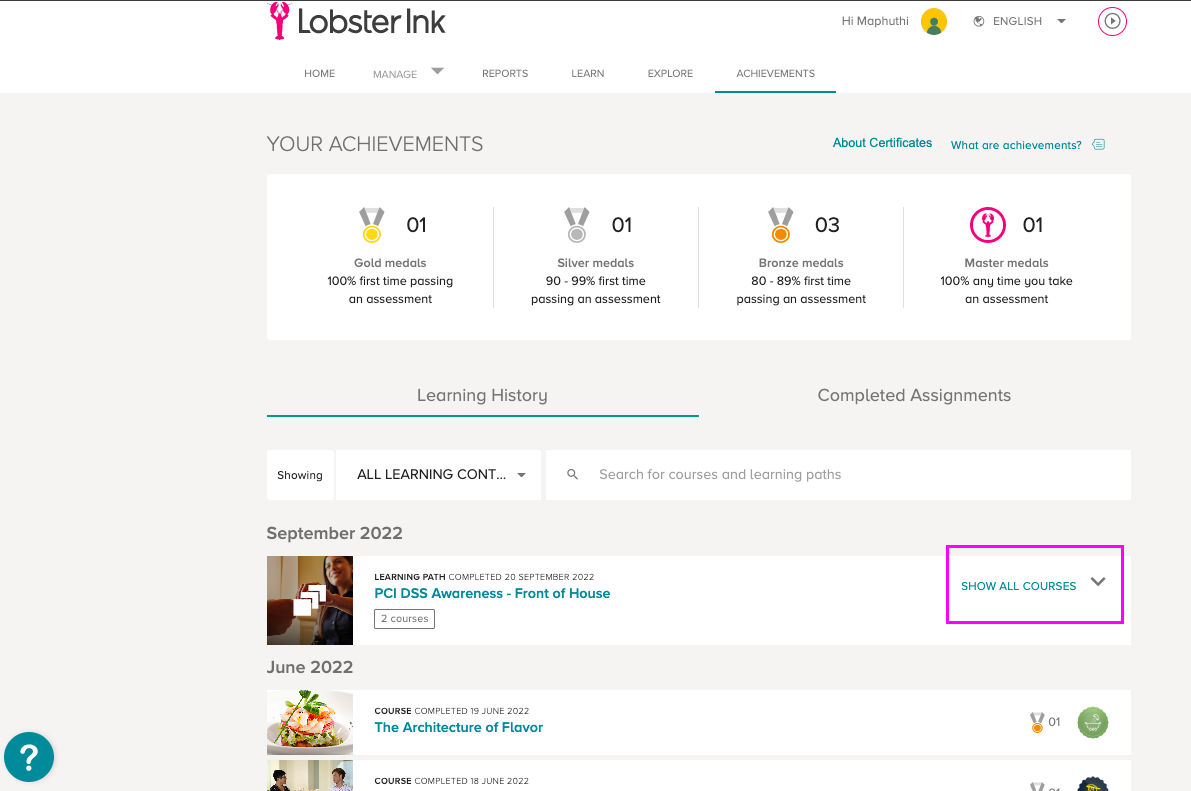This screenshot has width=1191, height=791.
Task: Click the green badge for Architecture of Flavor
Action: point(1092,722)
